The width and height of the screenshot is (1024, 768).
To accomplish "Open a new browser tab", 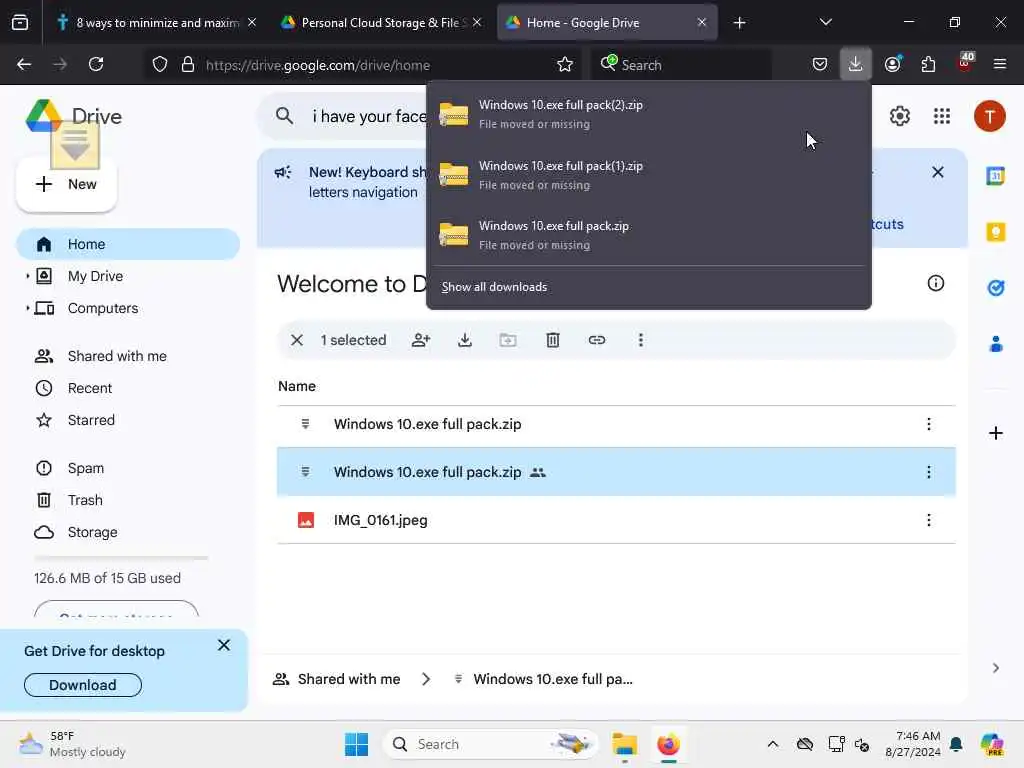I will (739, 23).
